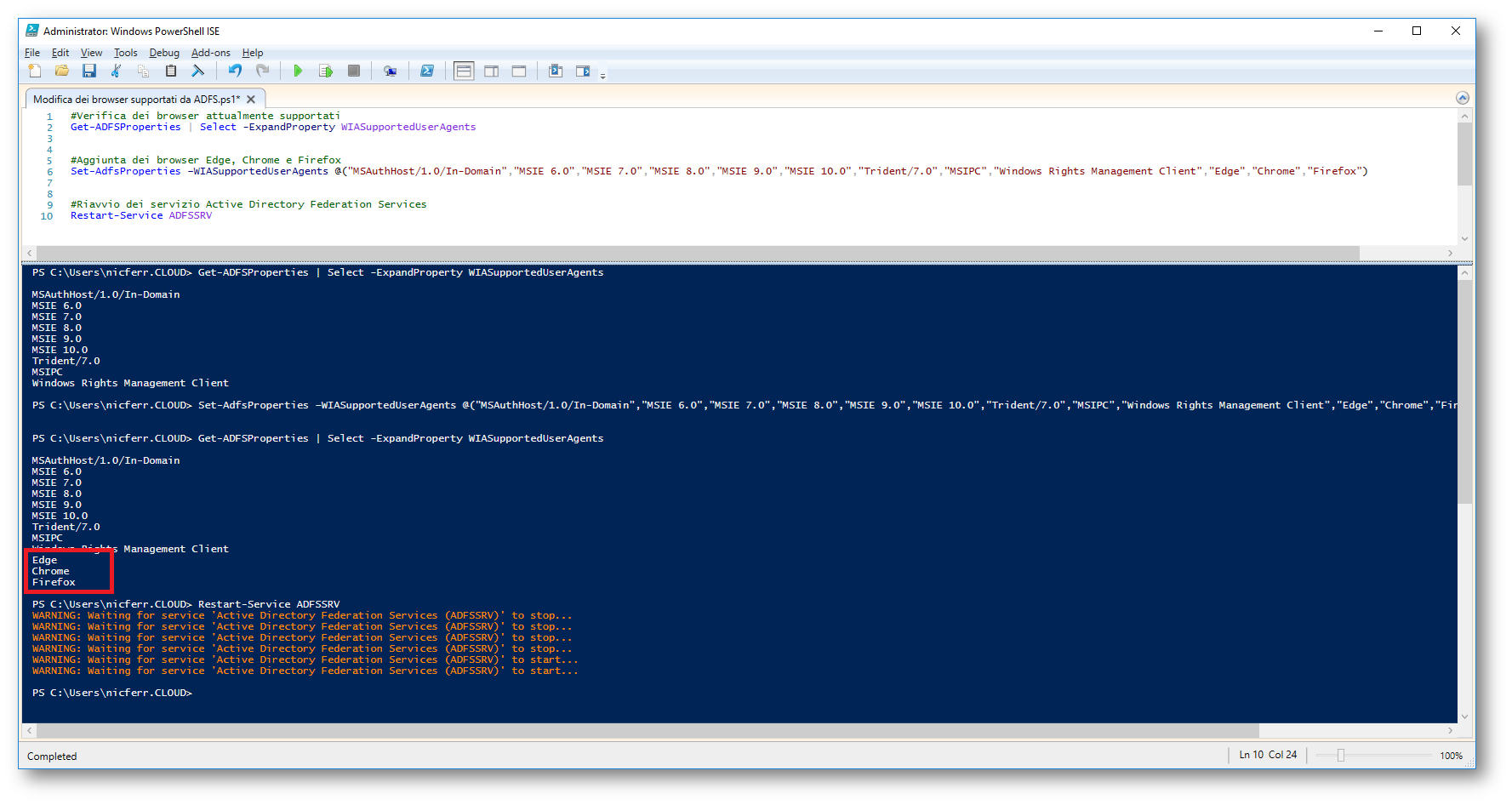Expand the toolbar overflow options arrow
1512x805 pixels.
(x=603, y=76)
